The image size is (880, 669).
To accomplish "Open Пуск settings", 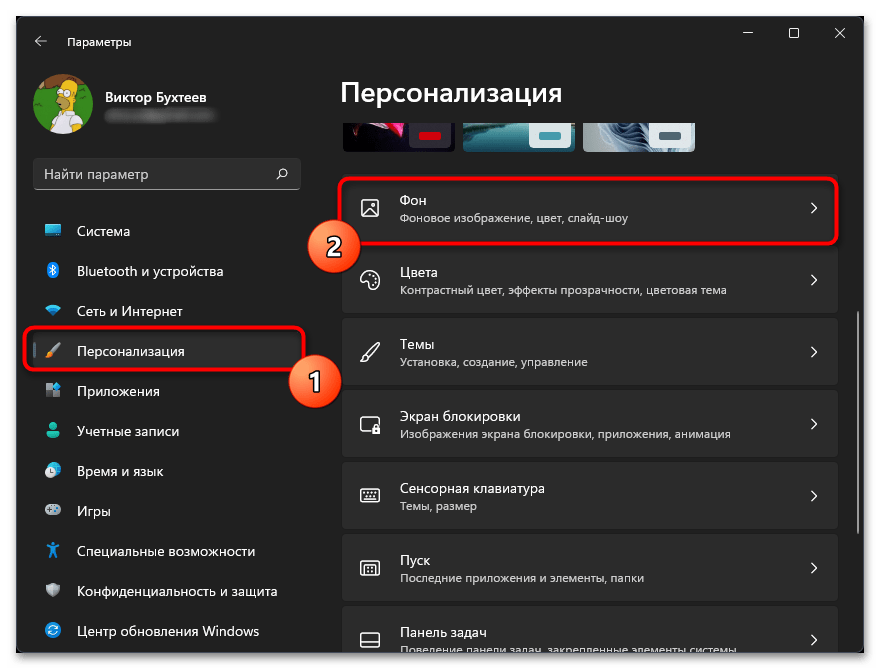I will click(589, 568).
